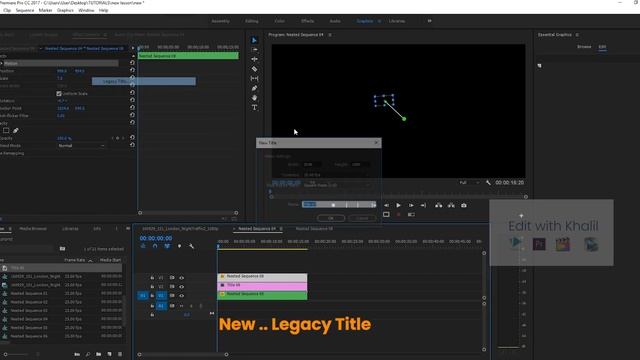Select the Hand tool
The width and height of the screenshot is (640, 360).
pos(254,98)
